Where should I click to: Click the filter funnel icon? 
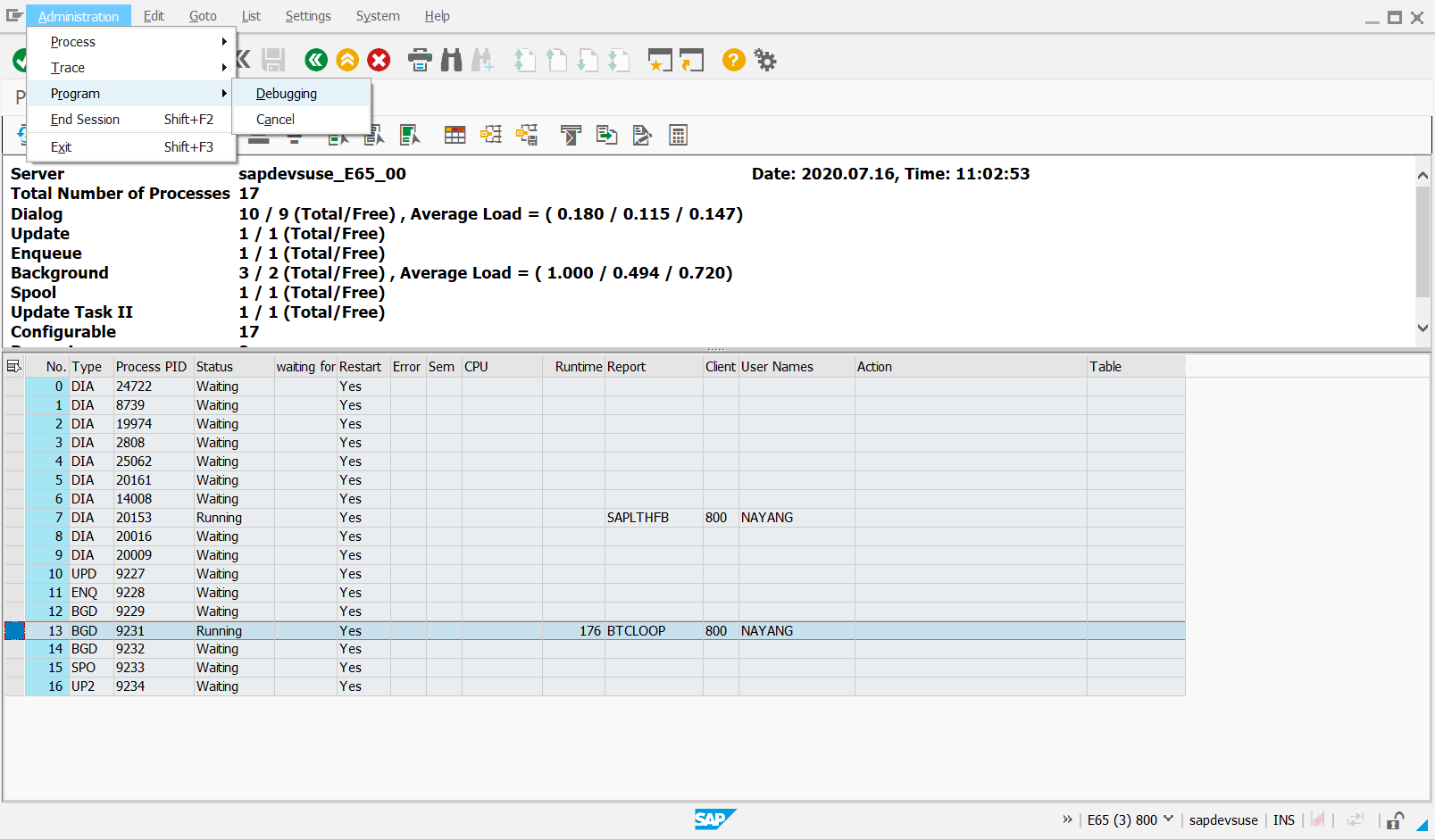pyautogui.click(x=570, y=135)
